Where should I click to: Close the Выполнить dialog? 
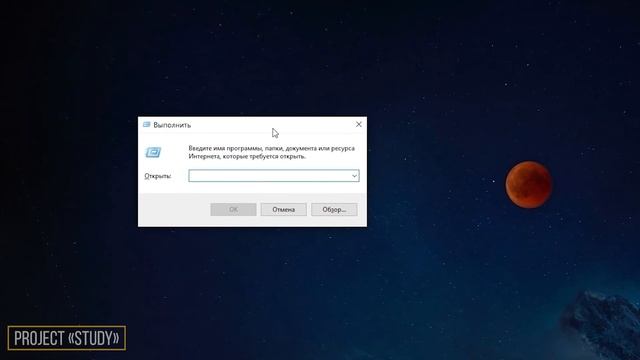358,124
